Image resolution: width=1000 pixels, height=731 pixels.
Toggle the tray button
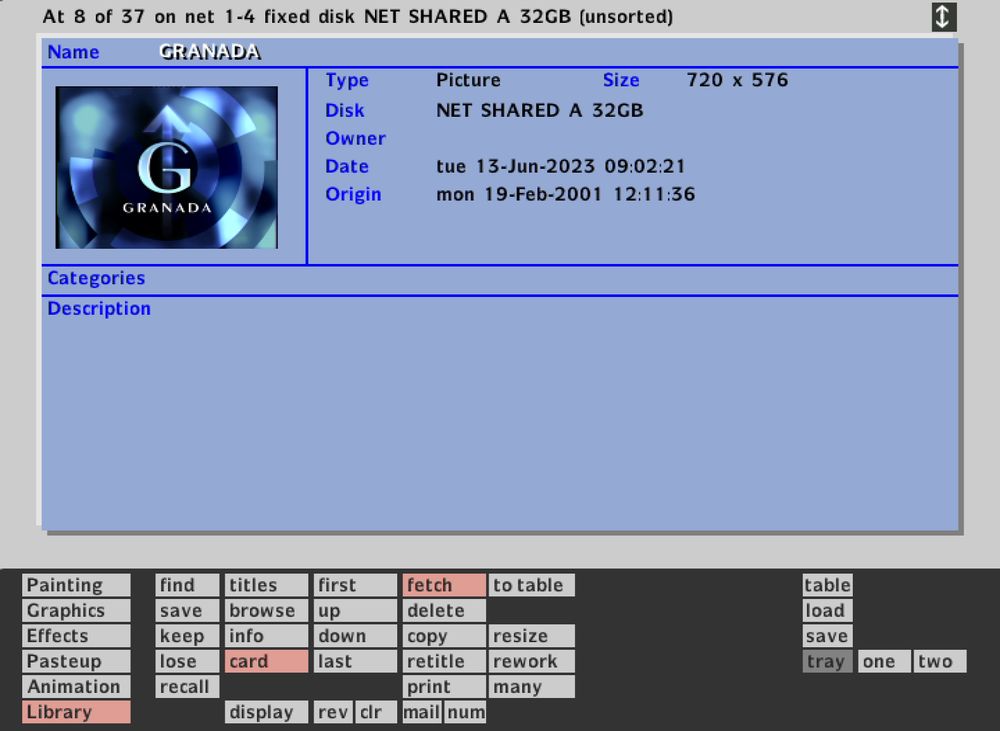pyautogui.click(x=827, y=661)
